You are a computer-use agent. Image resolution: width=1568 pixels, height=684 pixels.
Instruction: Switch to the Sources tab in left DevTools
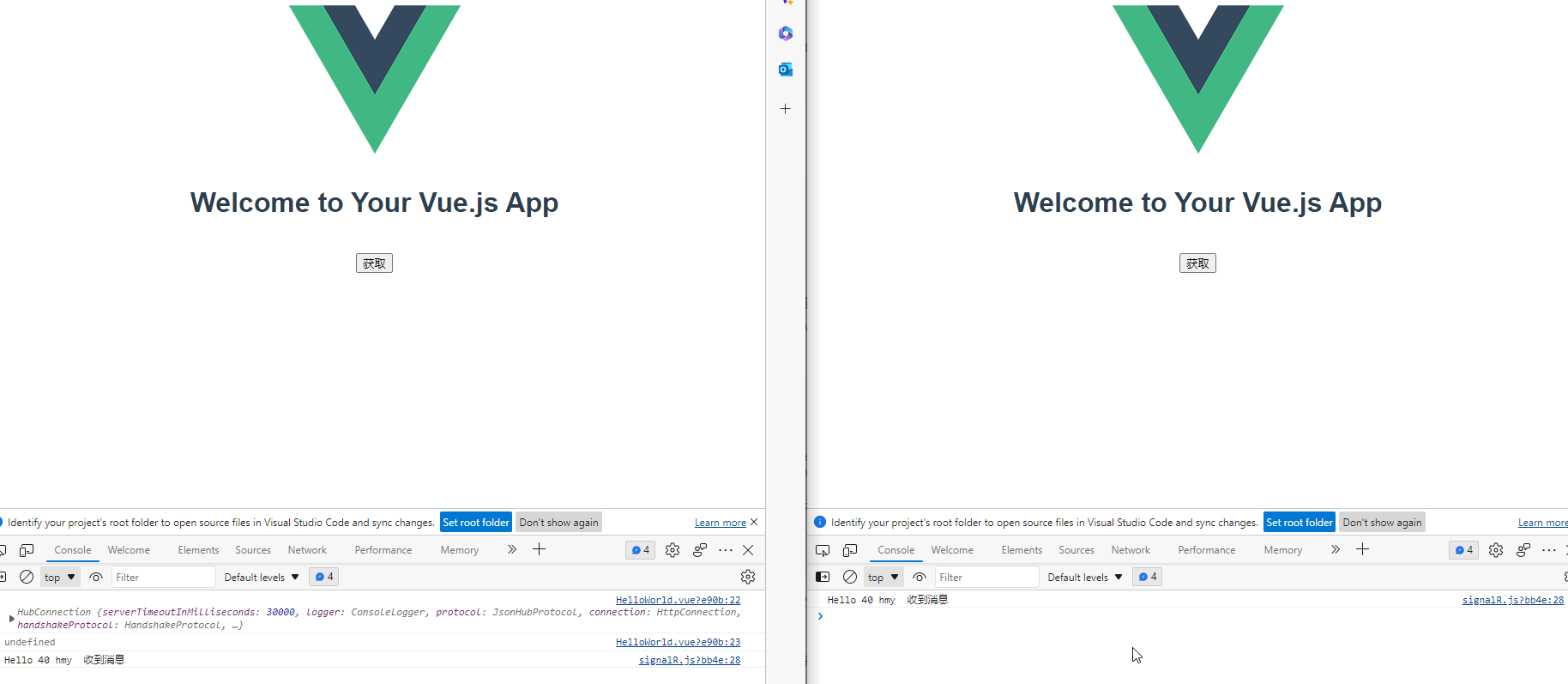[253, 550]
